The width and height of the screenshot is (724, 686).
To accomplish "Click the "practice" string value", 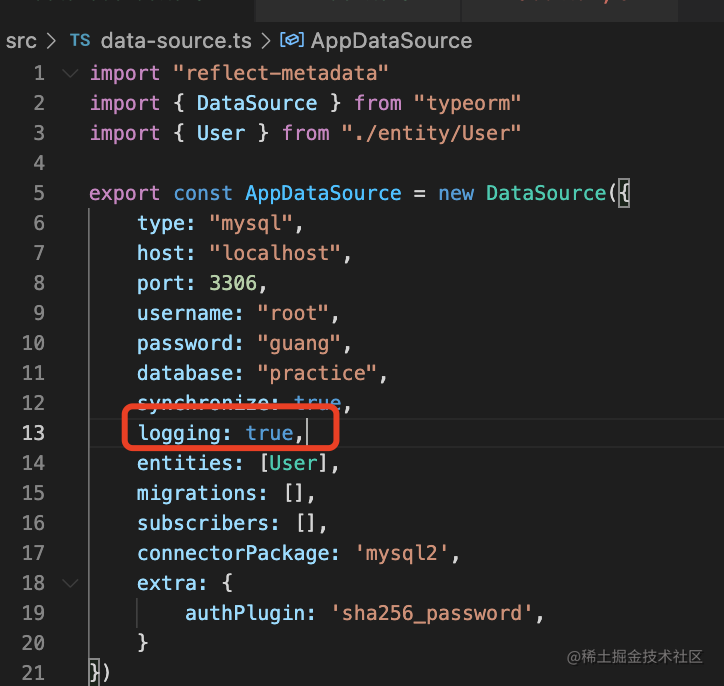I will 317,373.
